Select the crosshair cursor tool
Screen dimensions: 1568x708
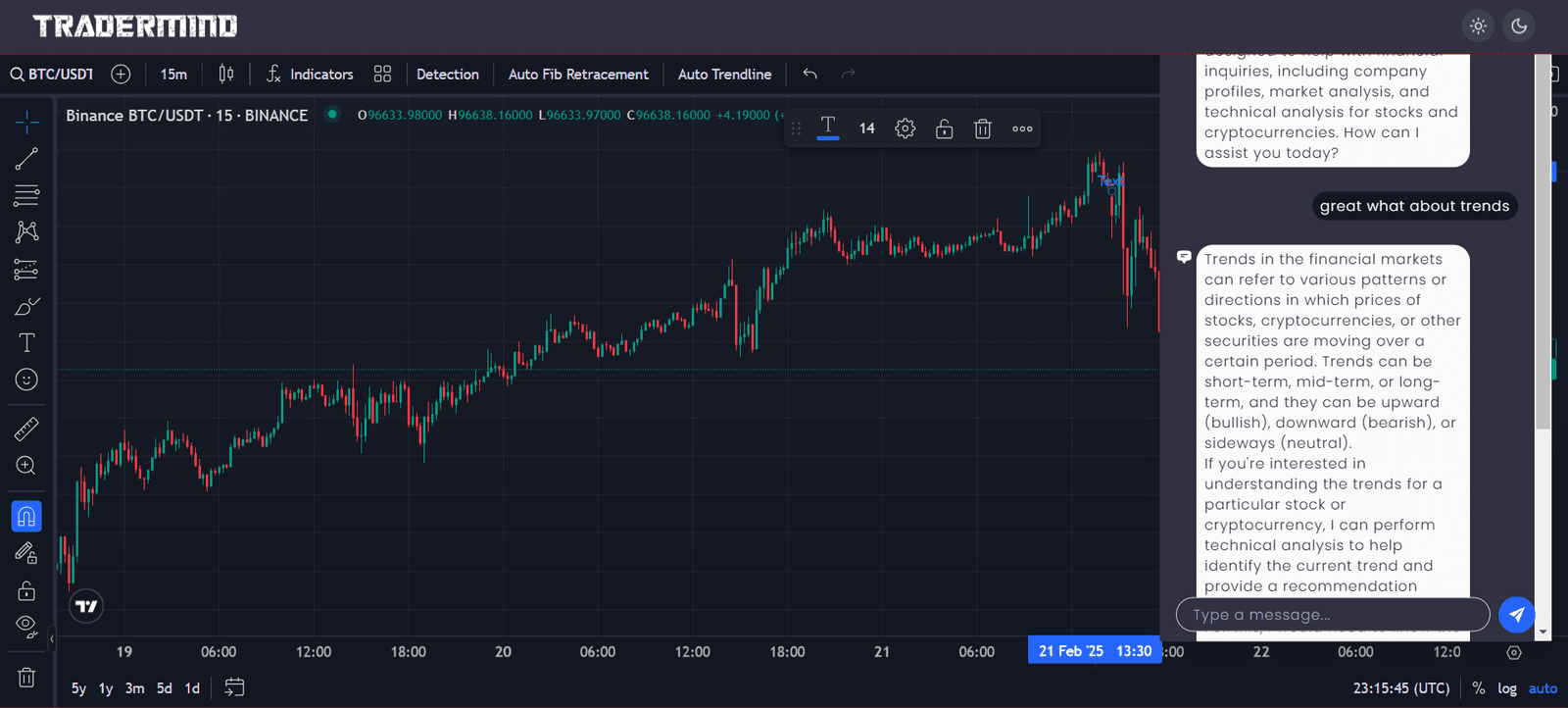[26, 122]
